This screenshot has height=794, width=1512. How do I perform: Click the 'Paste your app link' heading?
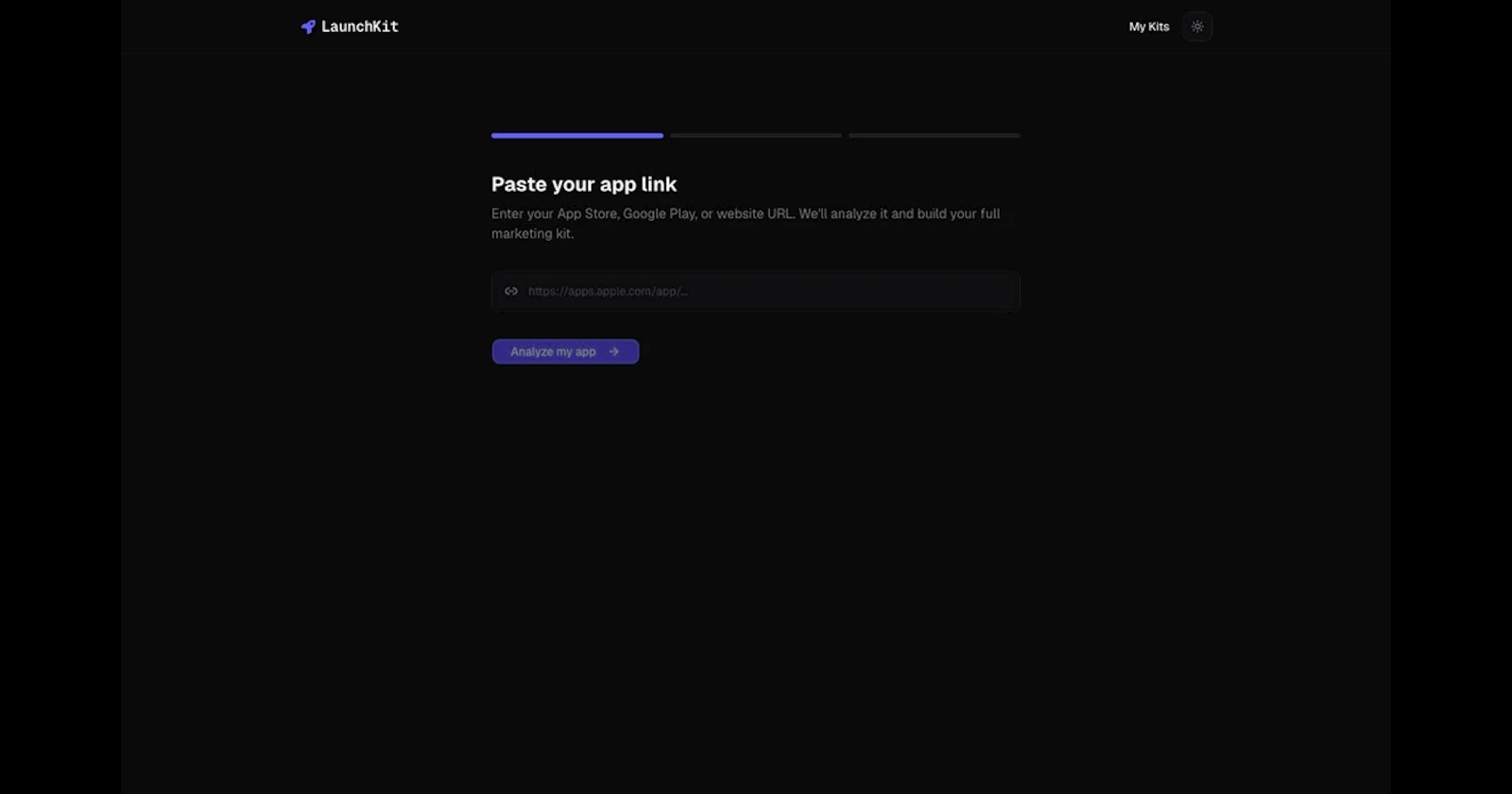pos(584,184)
